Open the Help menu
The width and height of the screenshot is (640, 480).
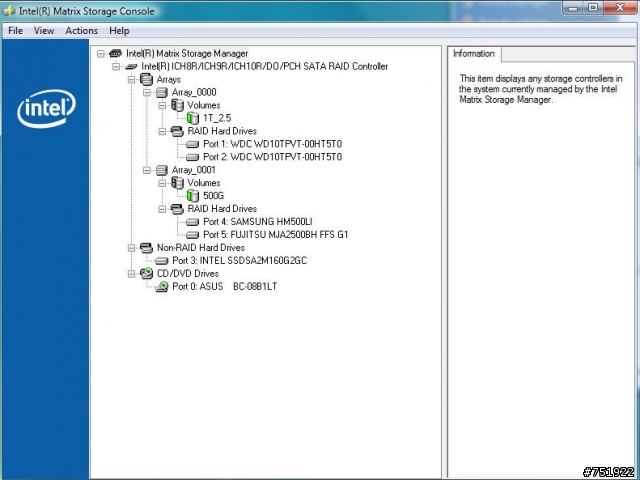(x=119, y=31)
